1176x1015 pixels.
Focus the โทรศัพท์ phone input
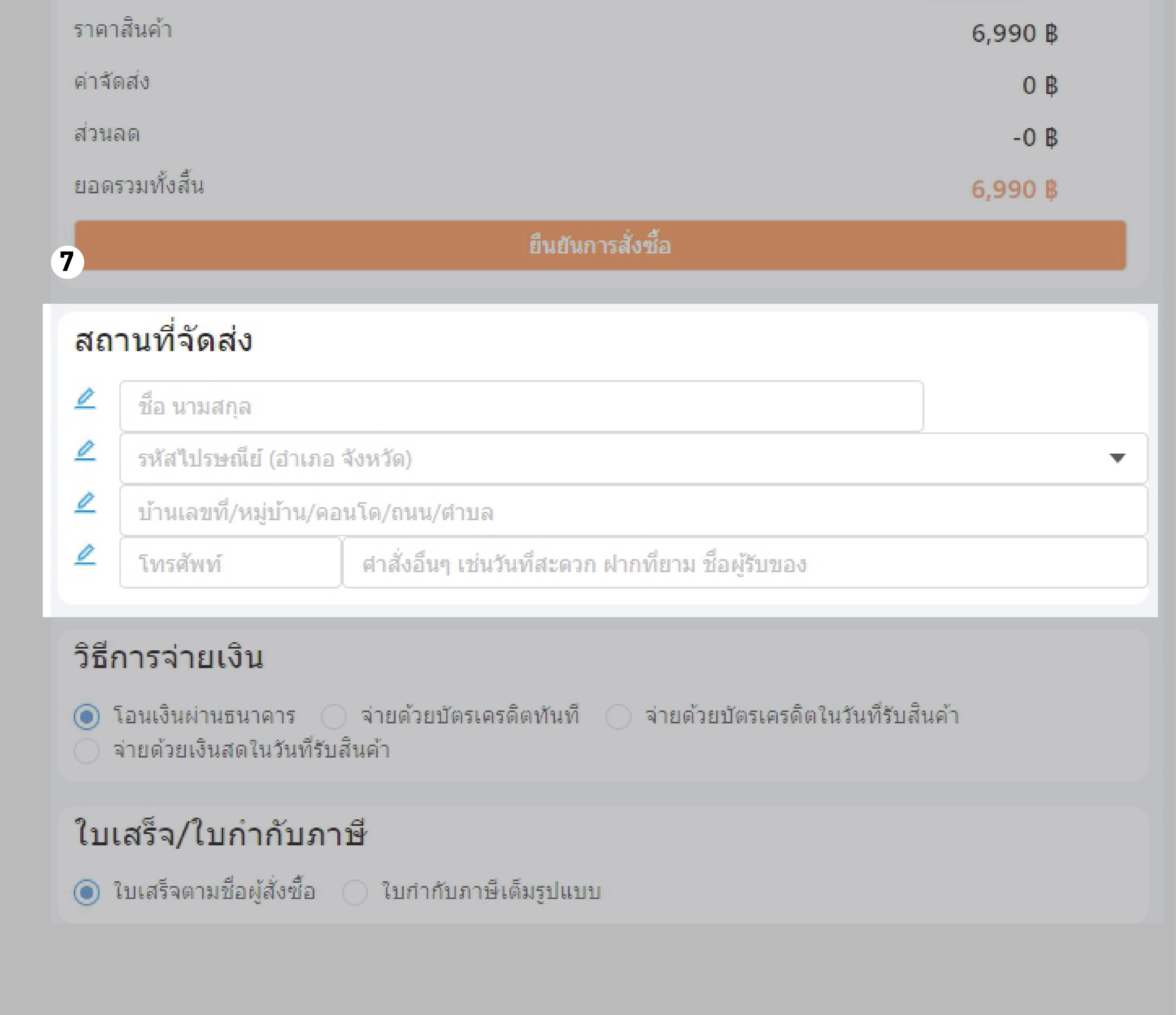pos(231,563)
